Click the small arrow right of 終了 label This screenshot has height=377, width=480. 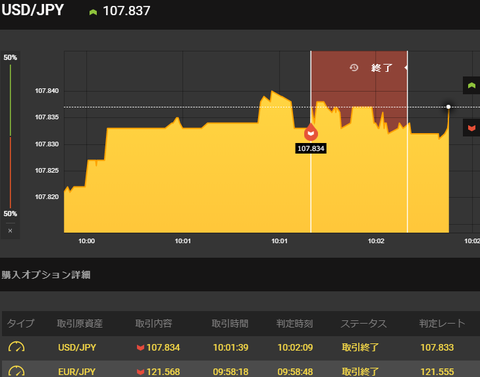tap(406, 68)
